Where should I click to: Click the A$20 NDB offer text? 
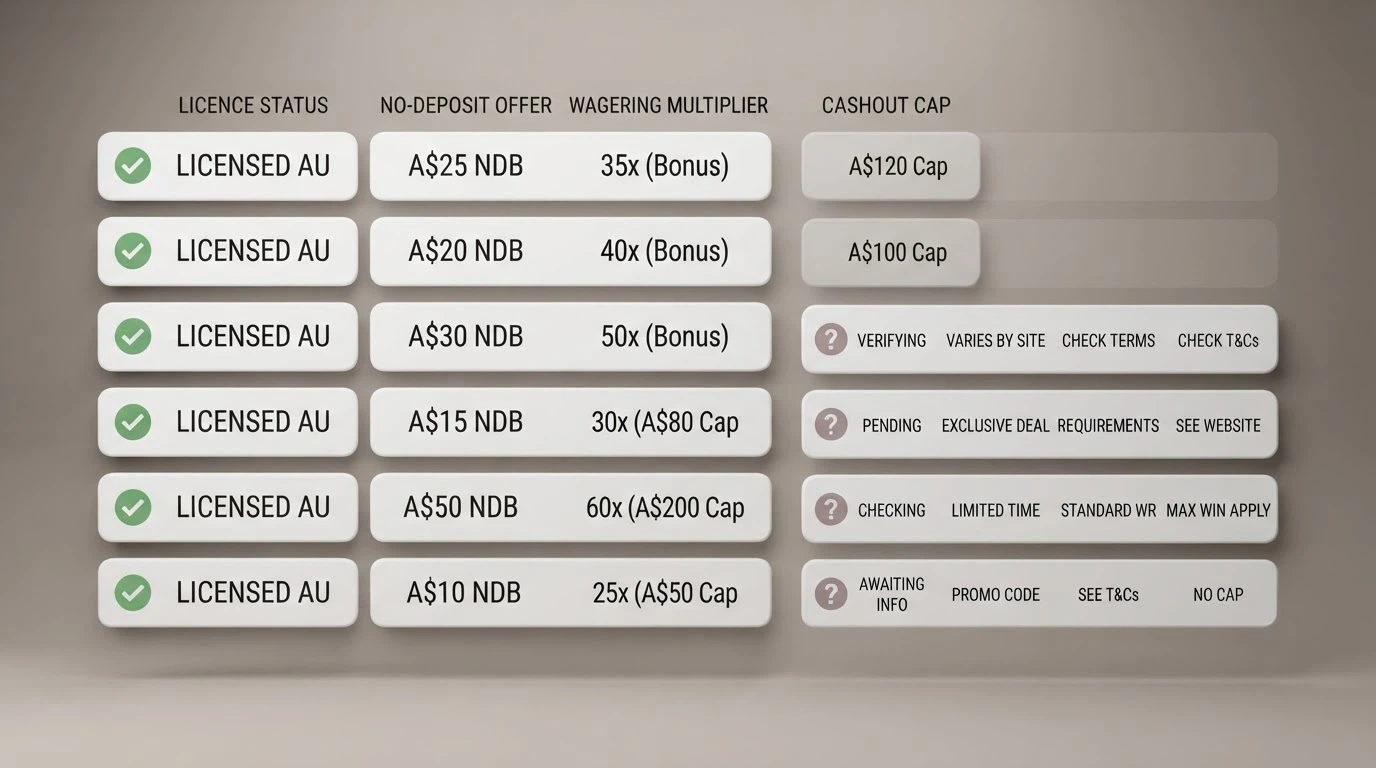[x=466, y=251]
